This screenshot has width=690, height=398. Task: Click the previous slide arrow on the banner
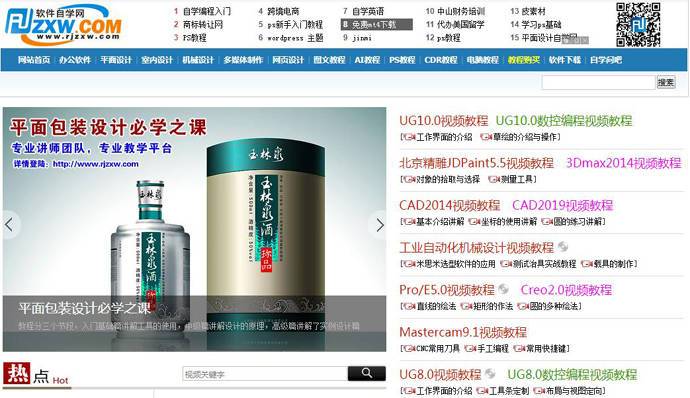9,225
